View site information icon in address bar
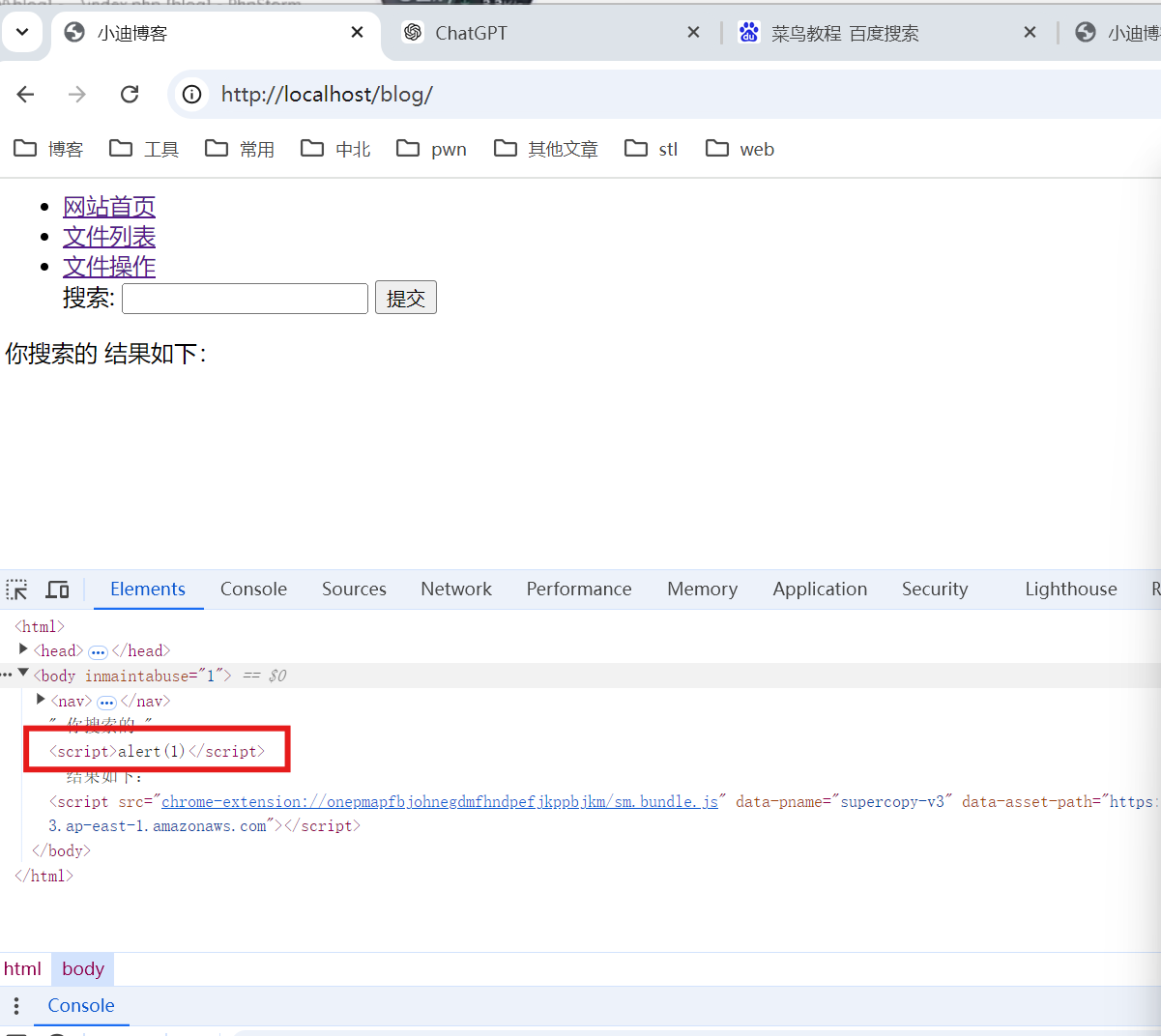 point(192,94)
